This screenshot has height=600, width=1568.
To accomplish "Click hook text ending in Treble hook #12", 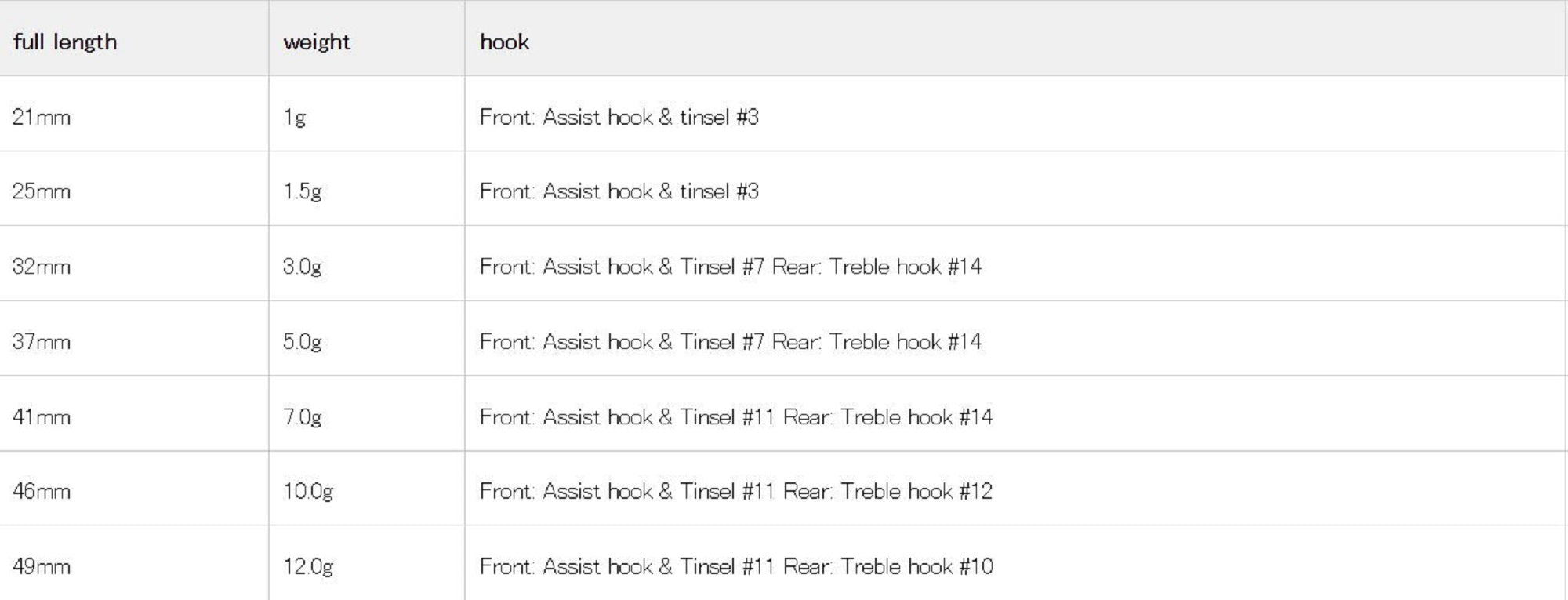I will 736,491.
